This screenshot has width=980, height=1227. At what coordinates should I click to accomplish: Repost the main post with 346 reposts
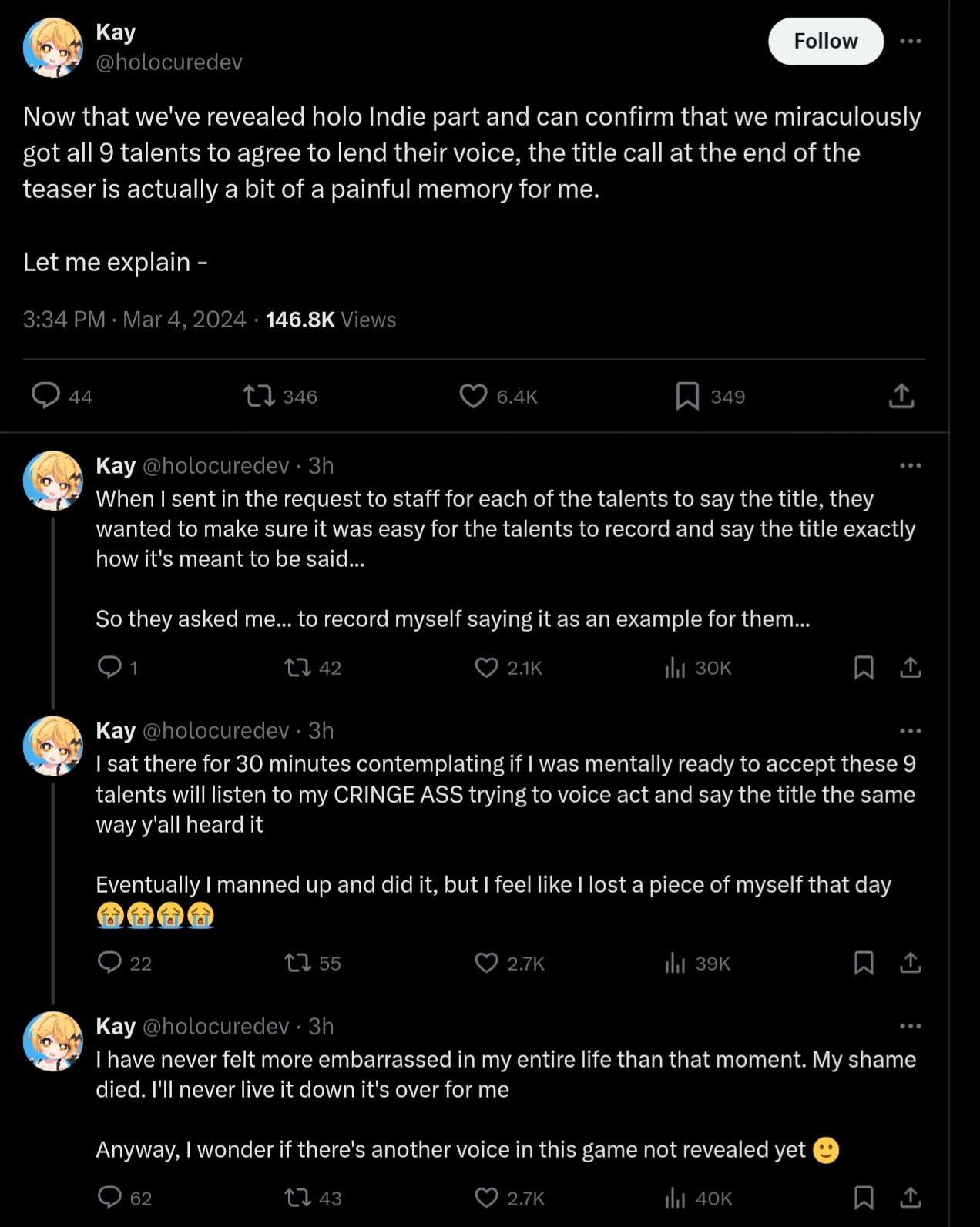coord(259,397)
